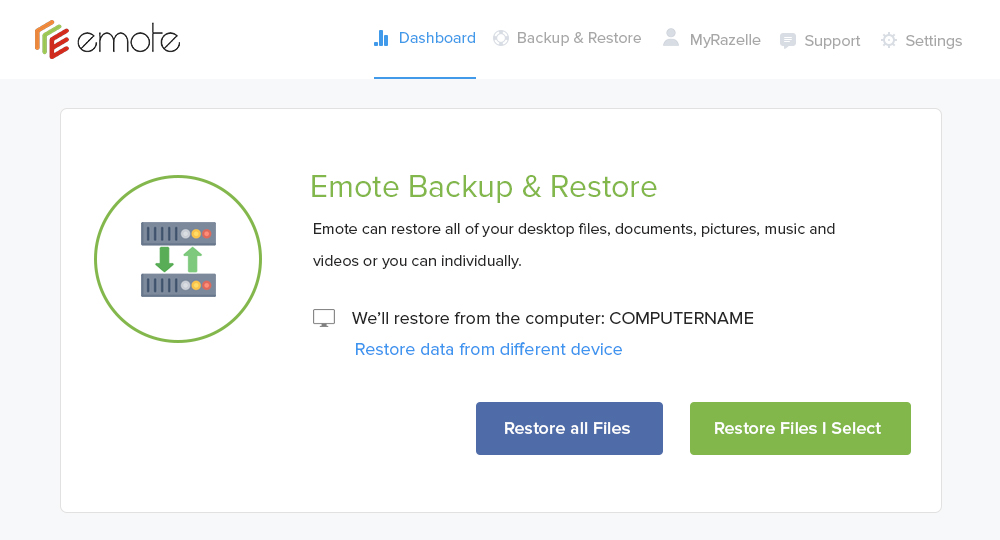Click the Restore all Files button
This screenshot has height=540, width=1000.
click(569, 428)
